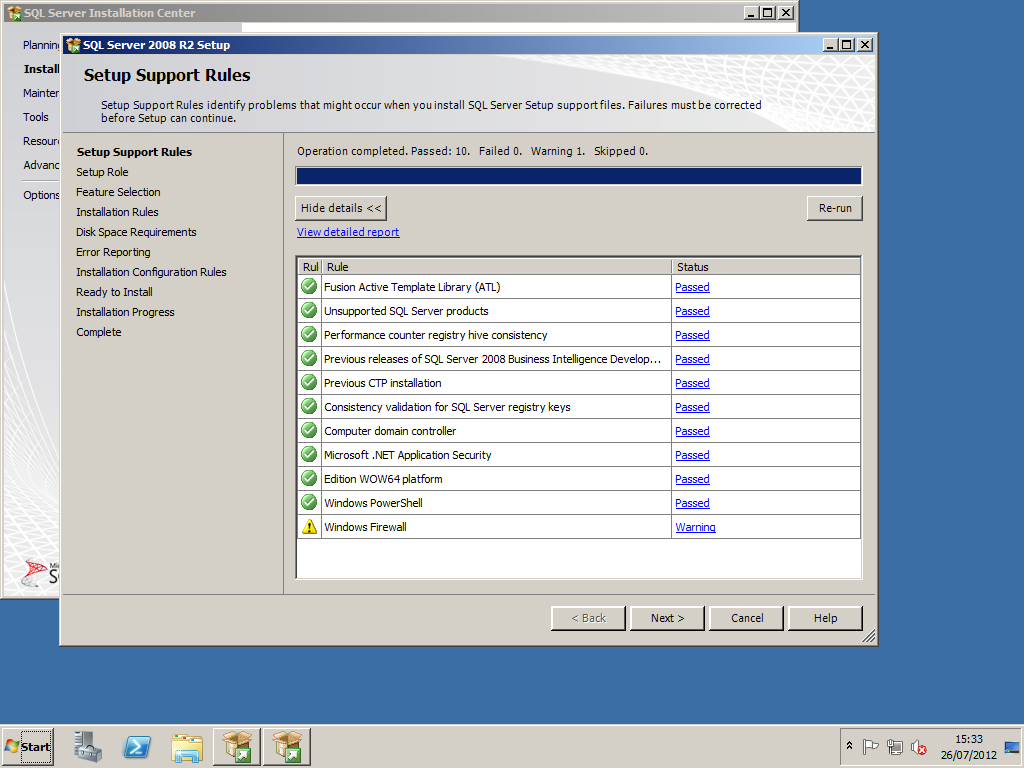Open Help for setup
This screenshot has height=768, width=1024.
tap(825, 618)
